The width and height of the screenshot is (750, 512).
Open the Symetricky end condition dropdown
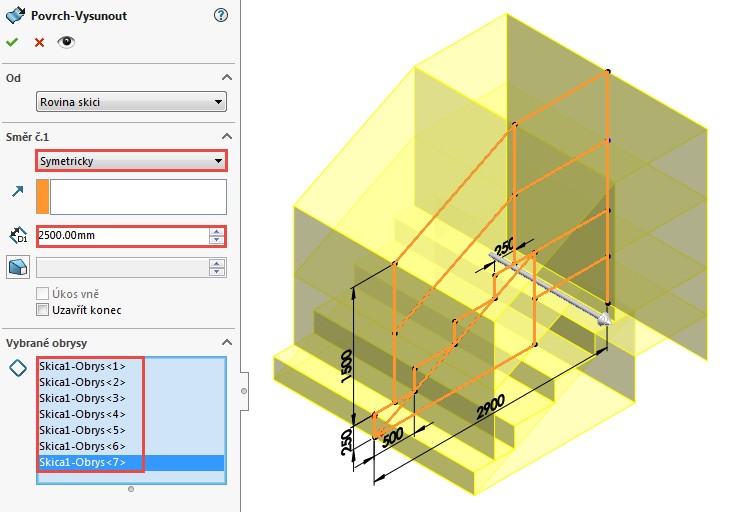point(131,161)
